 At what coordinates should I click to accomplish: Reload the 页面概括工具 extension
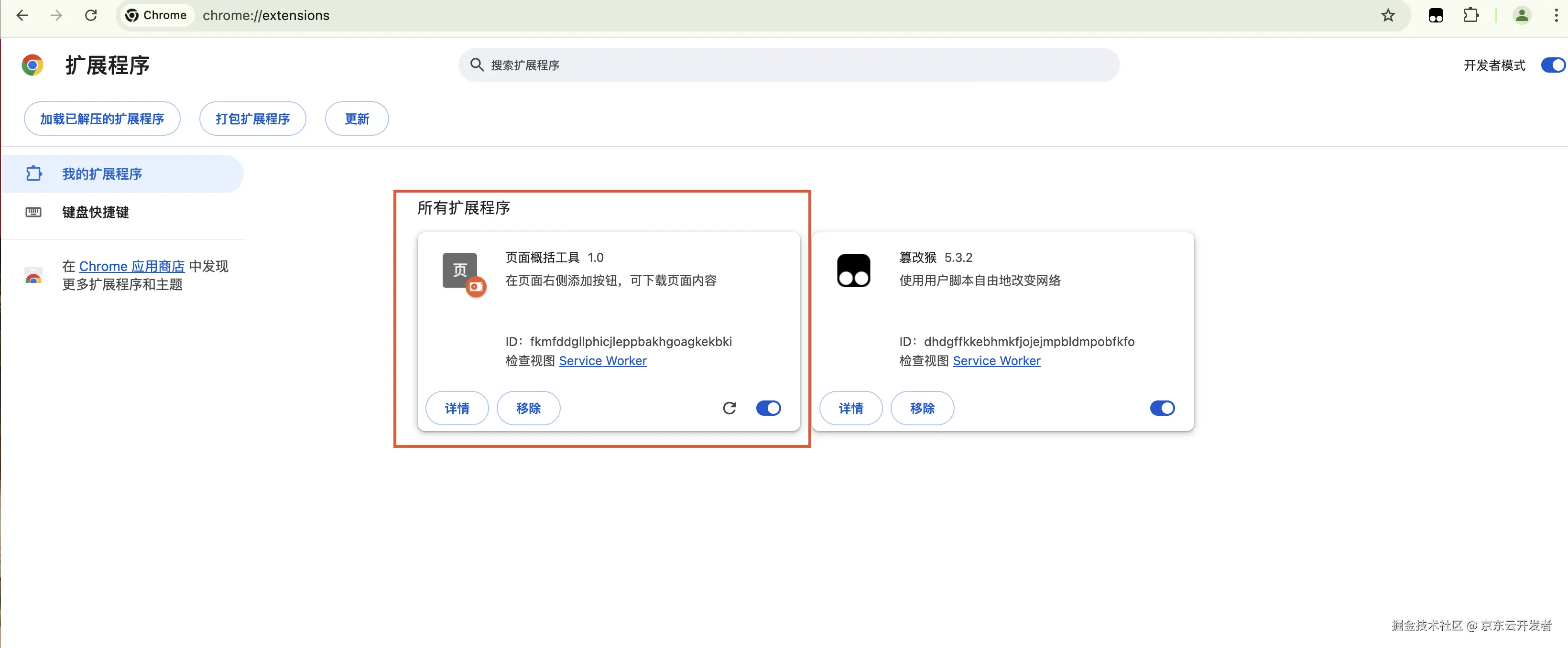pyautogui.click(x=729, y=408)
